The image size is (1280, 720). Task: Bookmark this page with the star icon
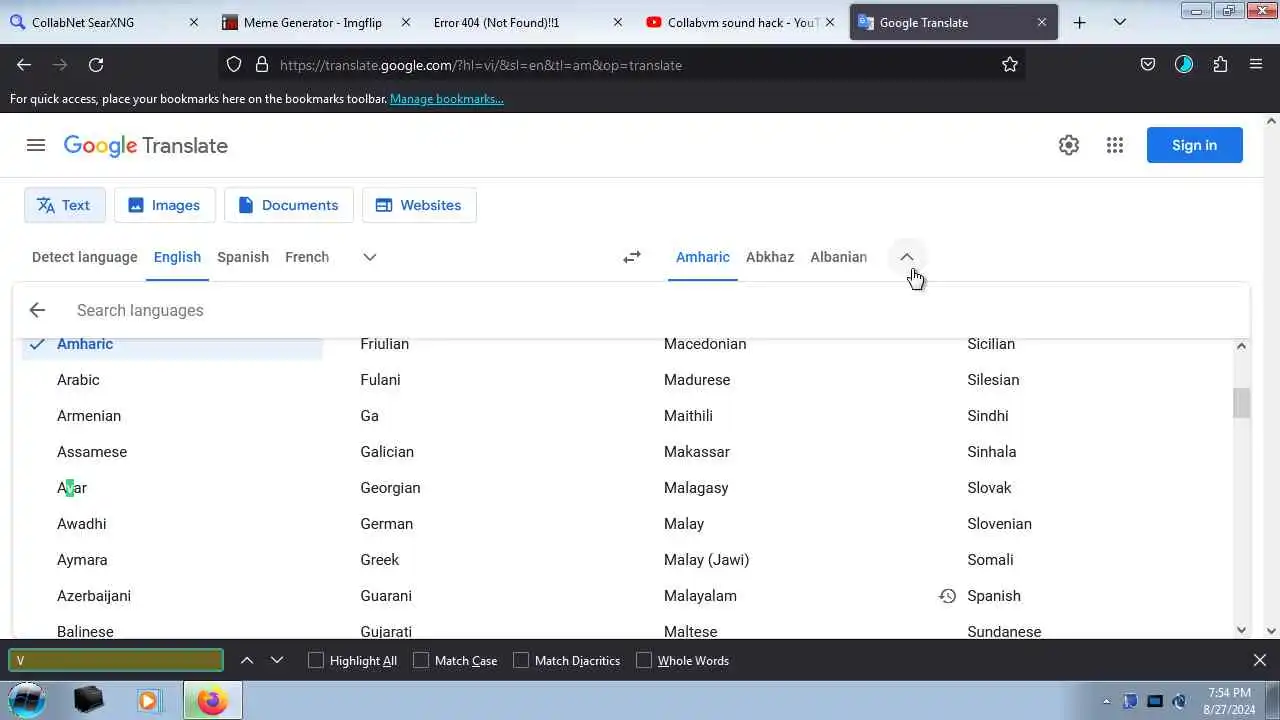tap(1010, 64)
